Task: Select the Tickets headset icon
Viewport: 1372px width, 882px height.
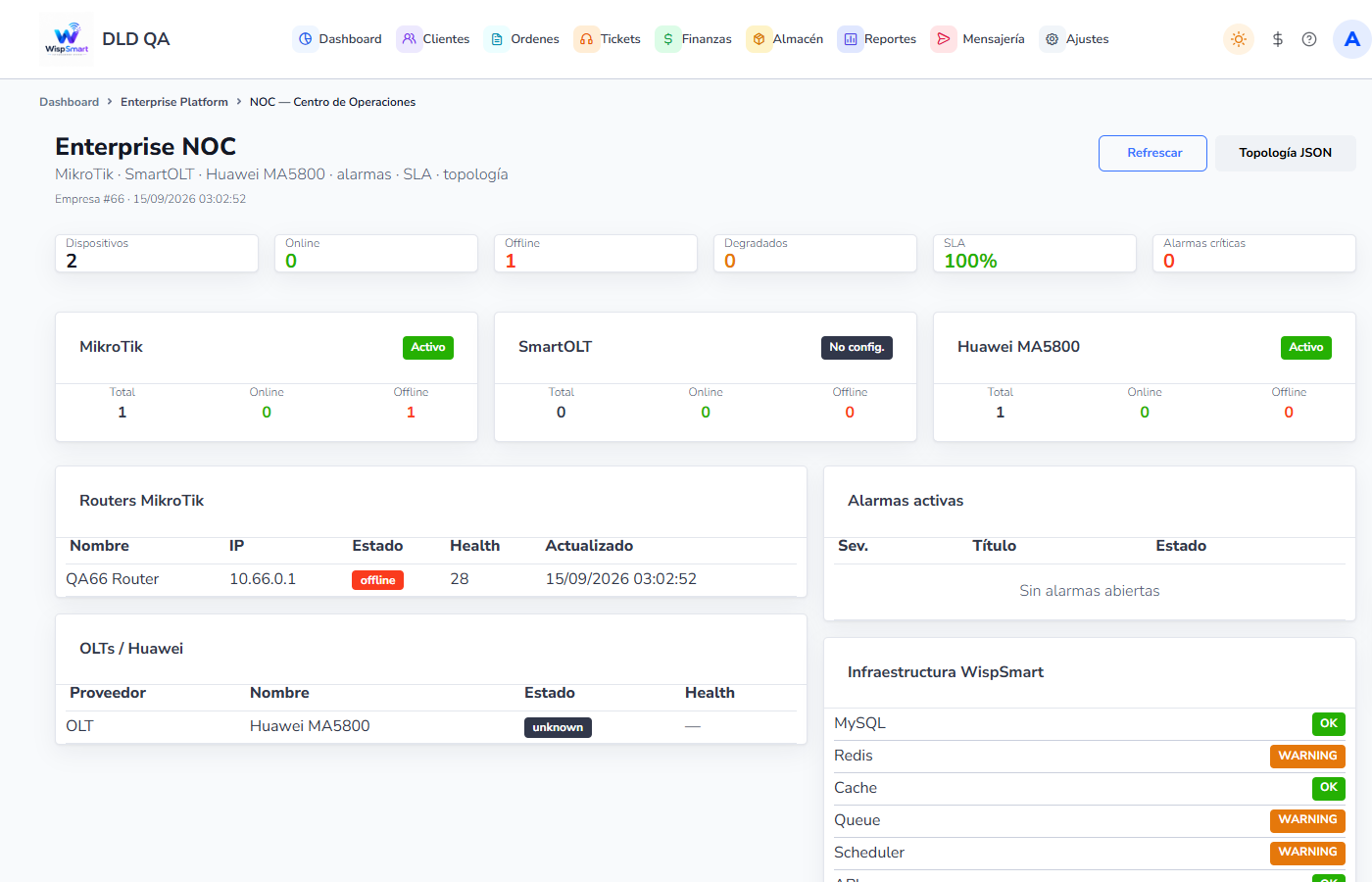Action: (x=586, y=39)
